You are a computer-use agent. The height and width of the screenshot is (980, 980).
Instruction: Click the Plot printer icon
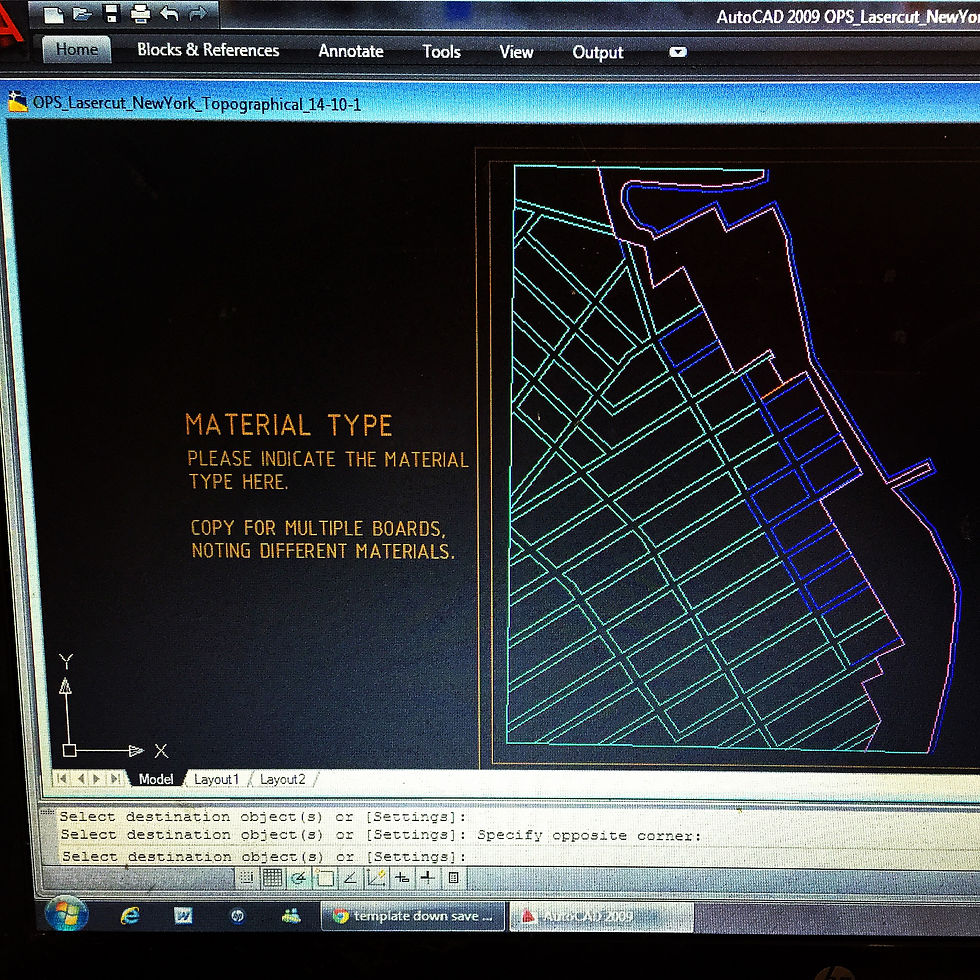click(x=141, y=13)
